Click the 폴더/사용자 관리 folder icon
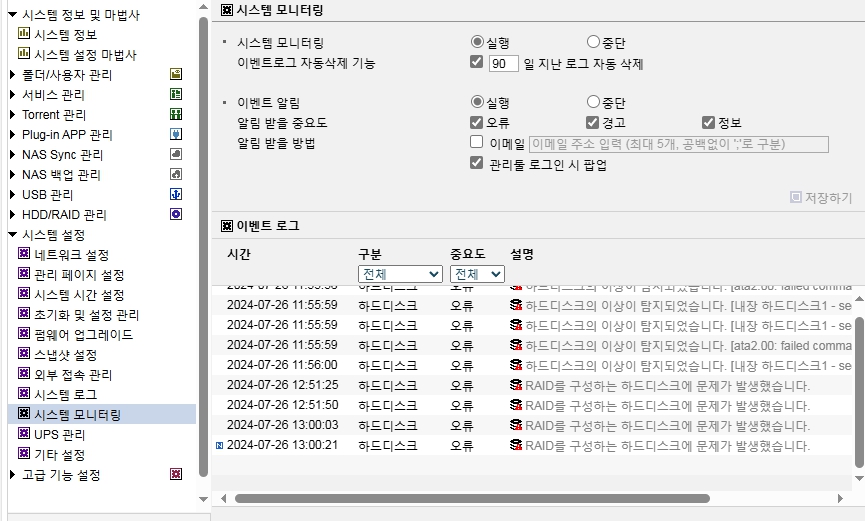Screen dimensions: 865x521 tap(176, 74)
